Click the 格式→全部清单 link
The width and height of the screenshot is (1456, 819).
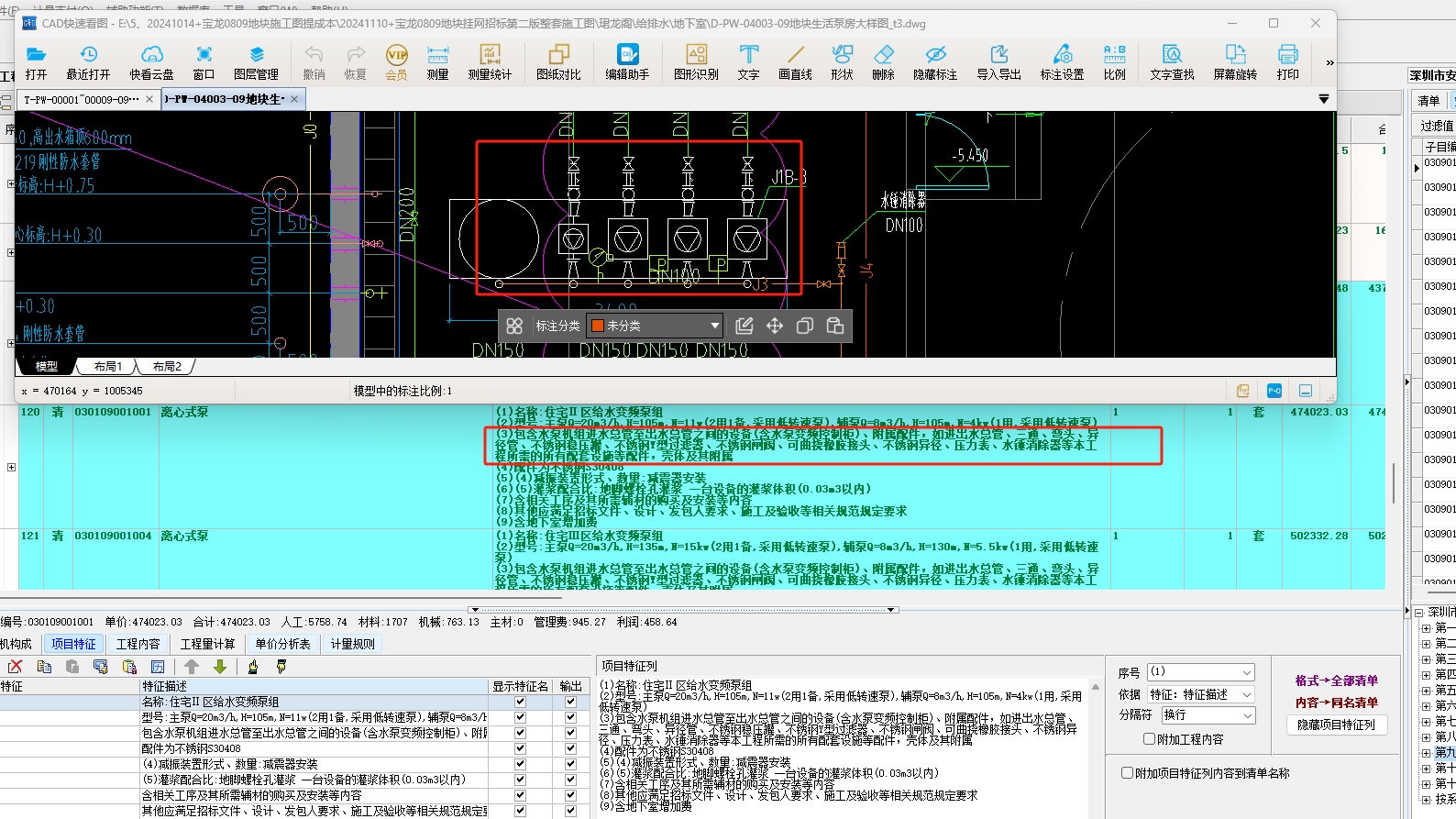pyautogui.click(x=1337, y=681)
